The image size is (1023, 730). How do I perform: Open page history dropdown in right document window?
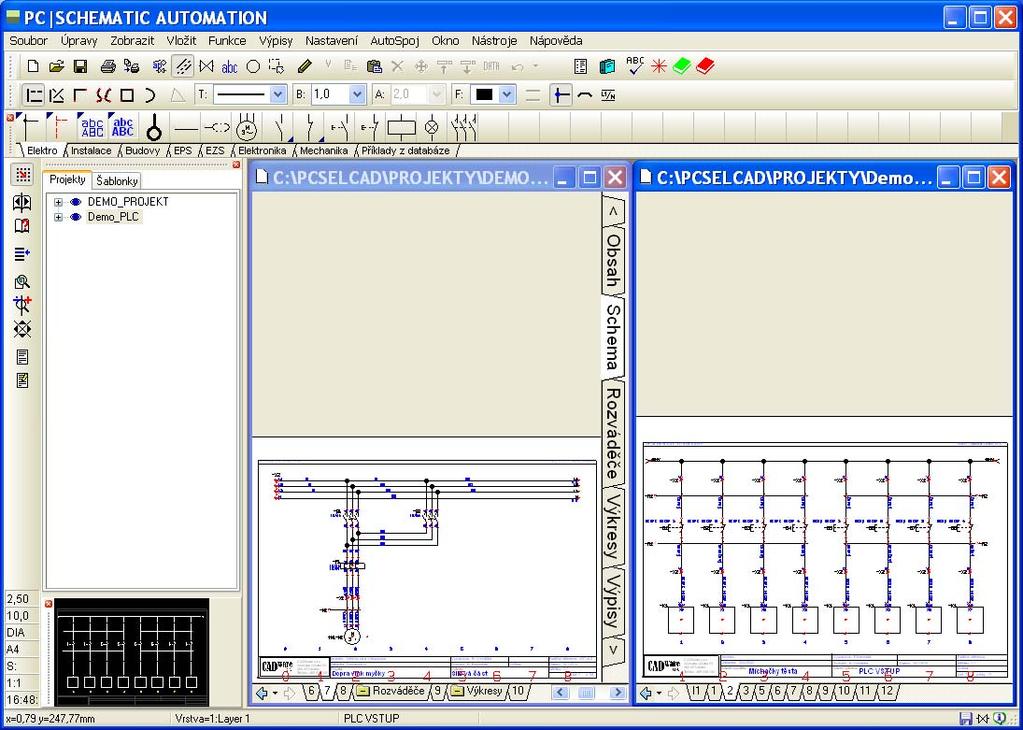[660, 693]
